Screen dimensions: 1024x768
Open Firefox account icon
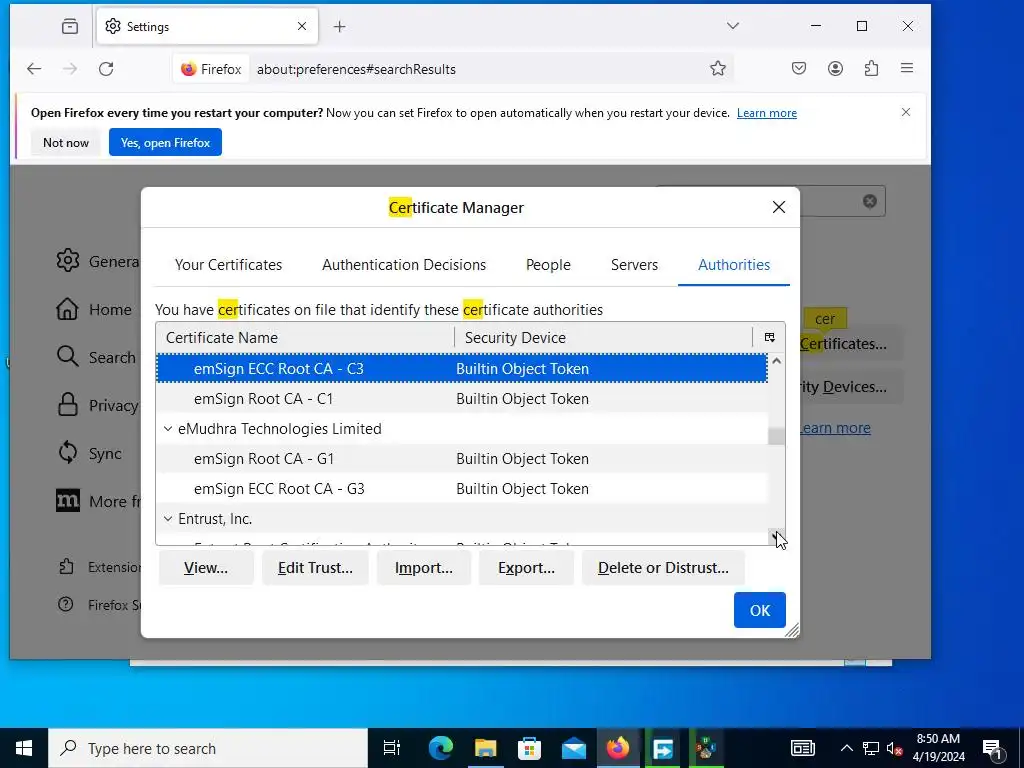835,69
